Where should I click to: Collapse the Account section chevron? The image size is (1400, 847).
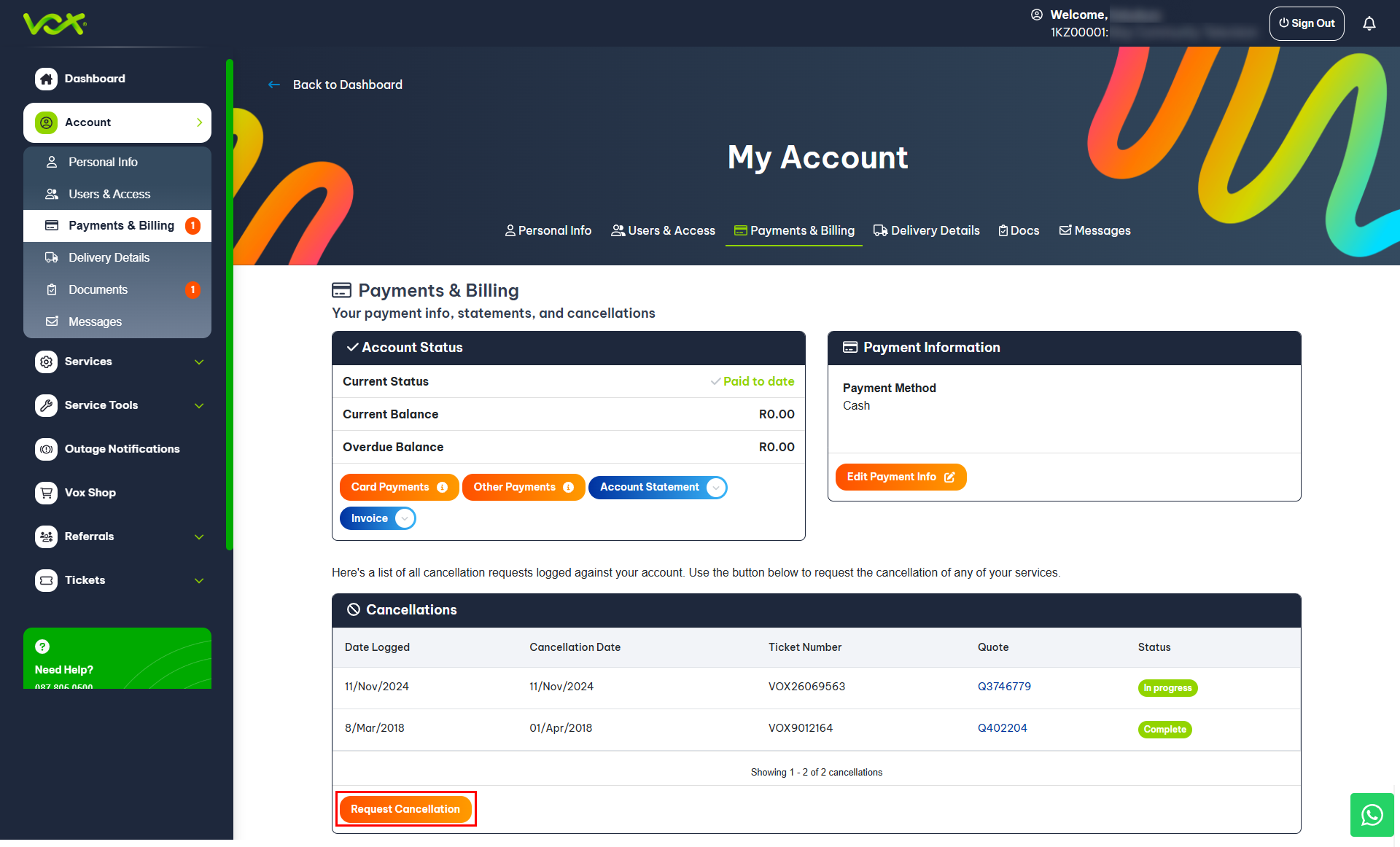[199, 122]
